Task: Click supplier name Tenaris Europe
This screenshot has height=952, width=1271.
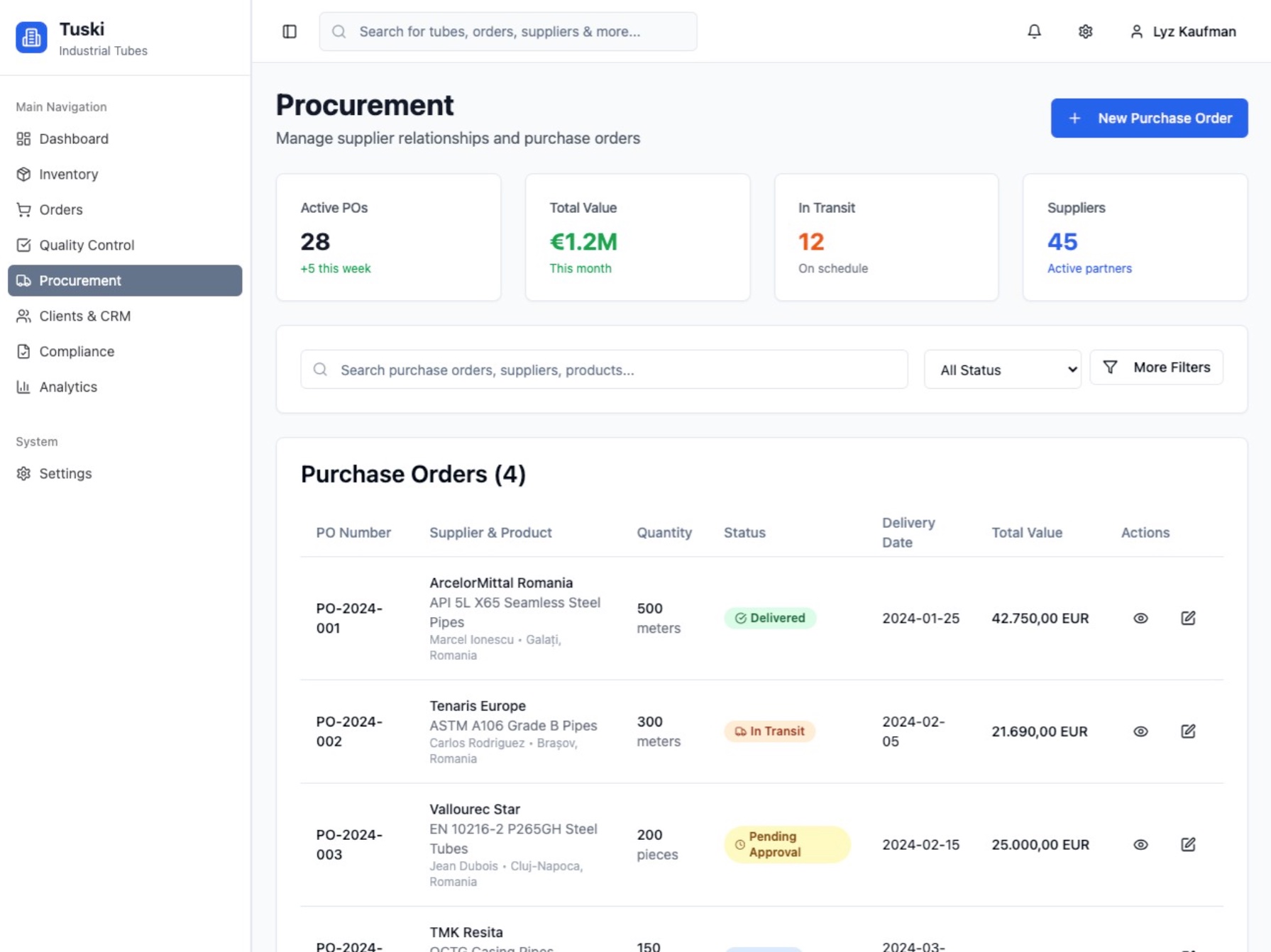Action: click(478, 706)
